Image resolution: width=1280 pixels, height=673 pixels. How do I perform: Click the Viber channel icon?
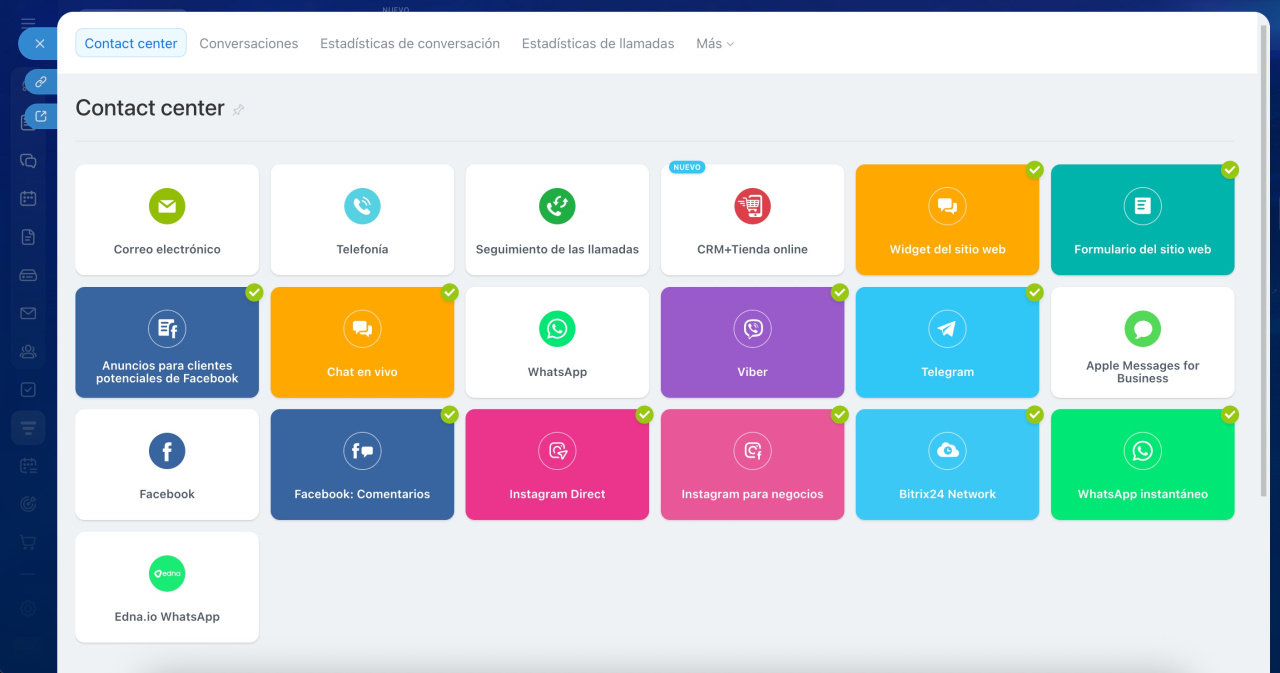coord(752,329)
